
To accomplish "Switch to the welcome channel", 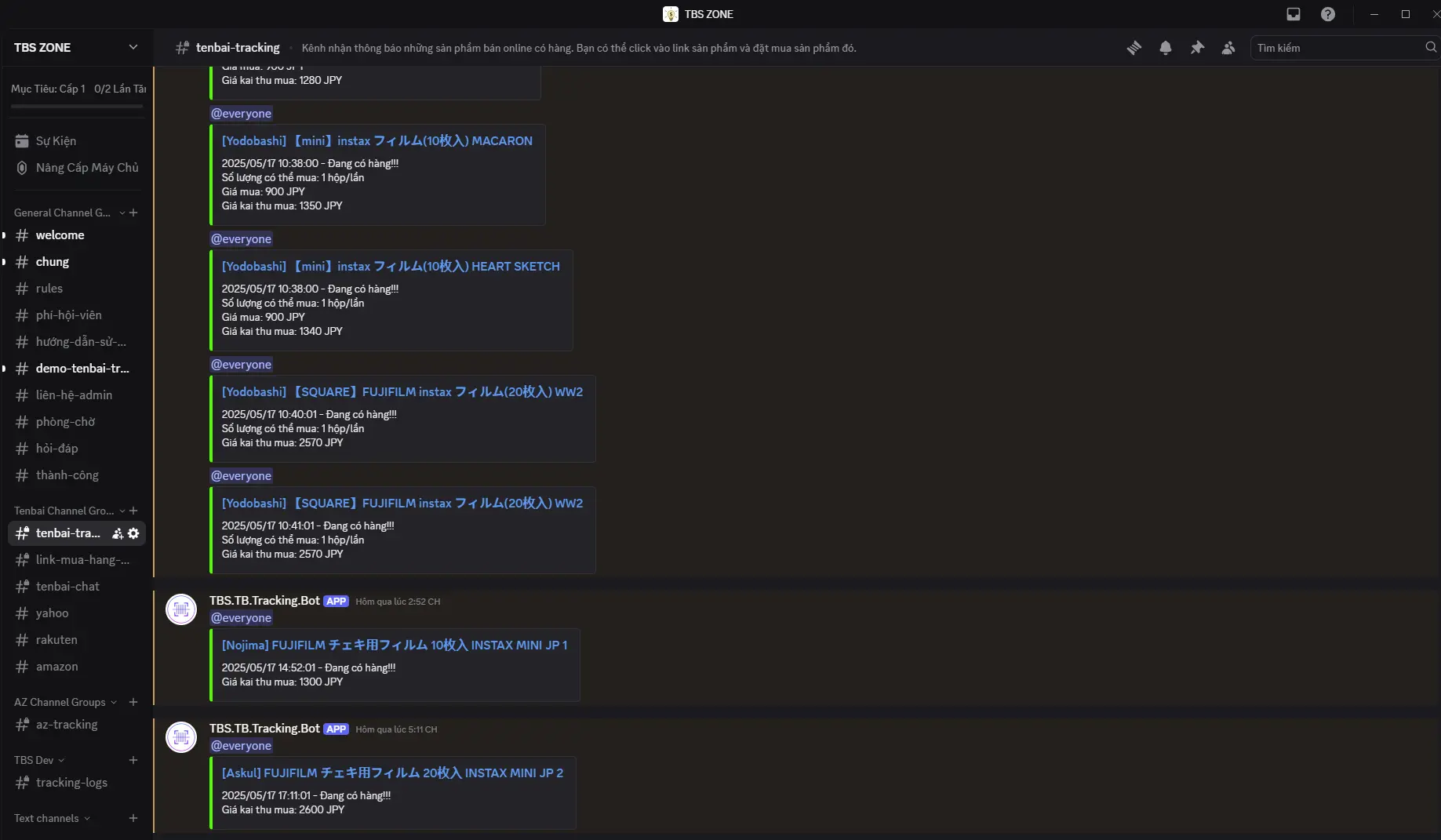I will [77, 235].
